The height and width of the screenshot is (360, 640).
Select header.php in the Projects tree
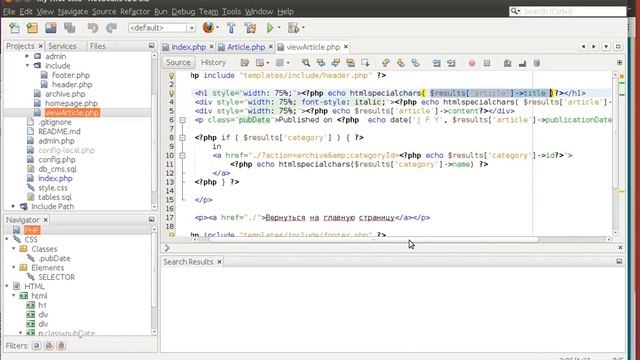72,84
